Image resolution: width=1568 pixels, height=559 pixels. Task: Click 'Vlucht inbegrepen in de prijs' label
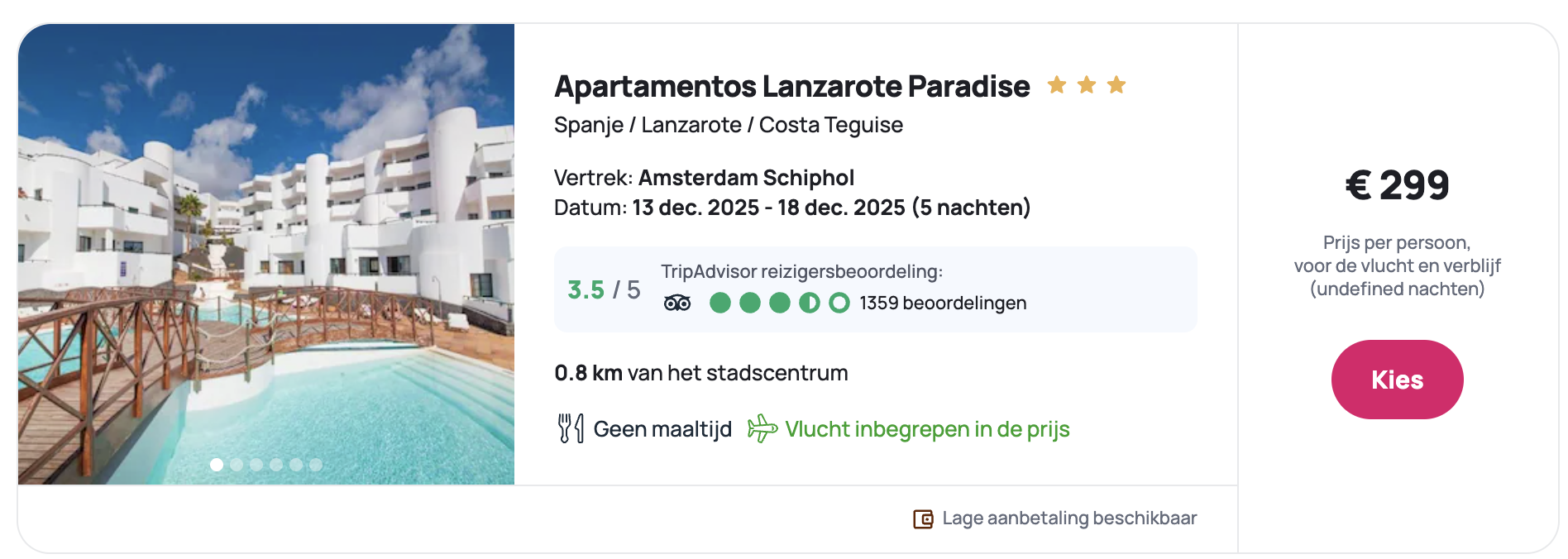[x=927, y=429]
